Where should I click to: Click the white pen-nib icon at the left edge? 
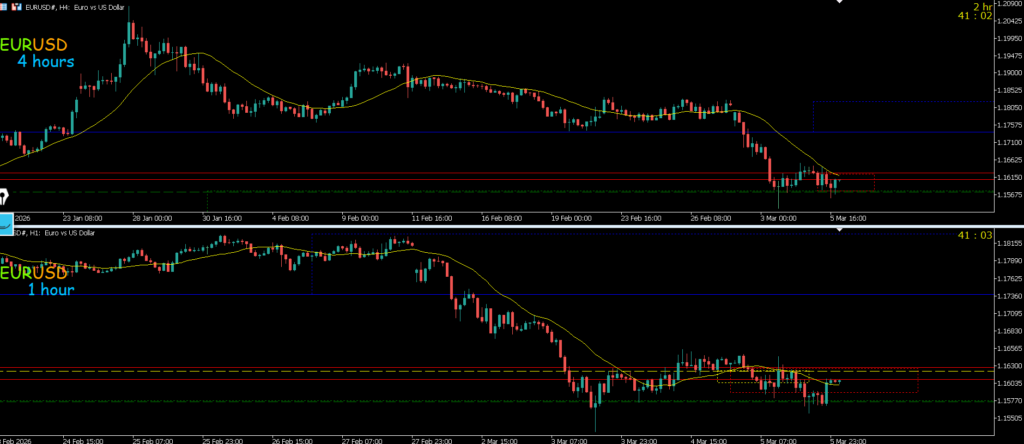[x=4, y=195]
